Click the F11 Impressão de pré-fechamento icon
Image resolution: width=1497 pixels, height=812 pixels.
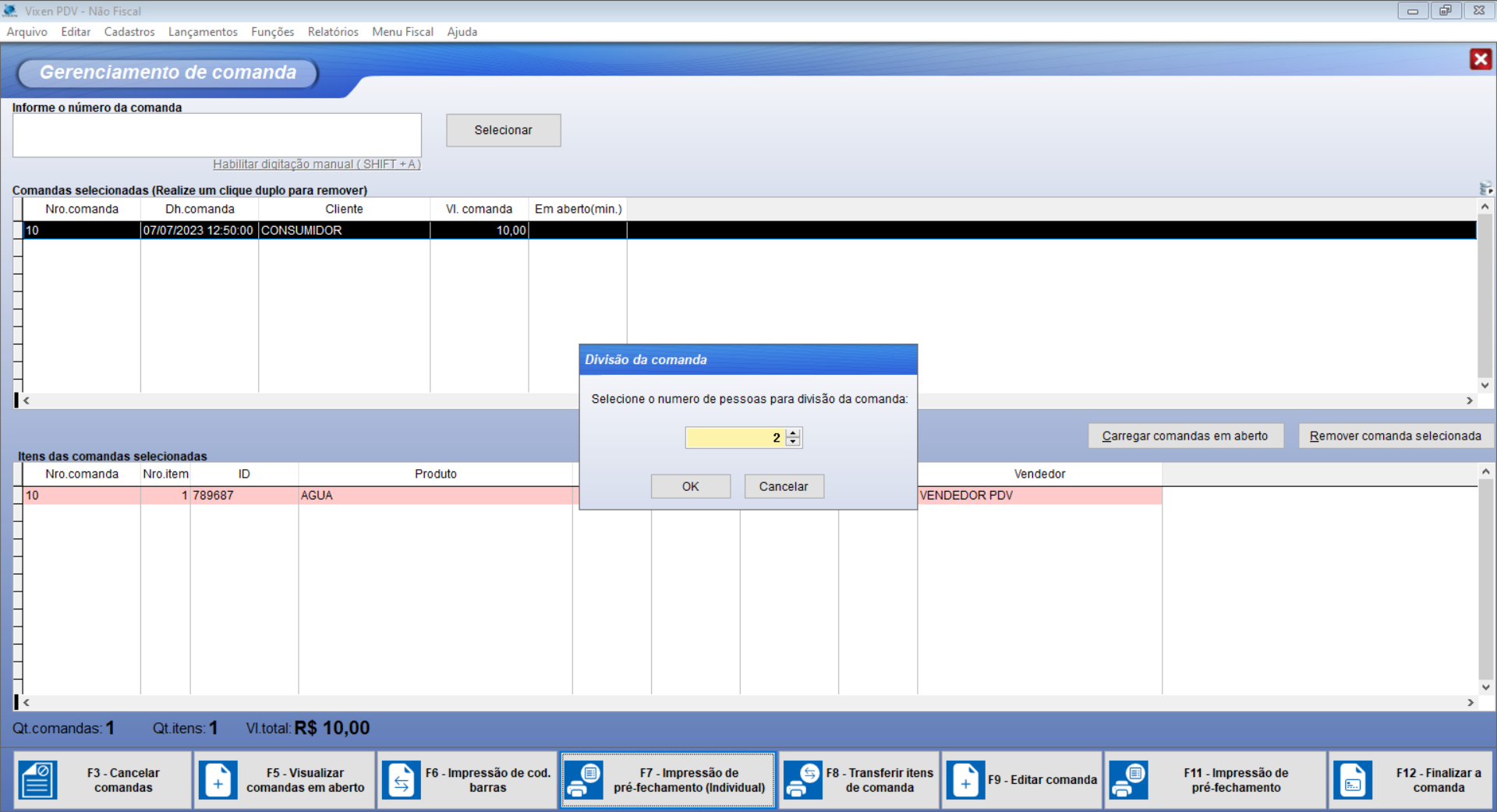(1127, 780)
